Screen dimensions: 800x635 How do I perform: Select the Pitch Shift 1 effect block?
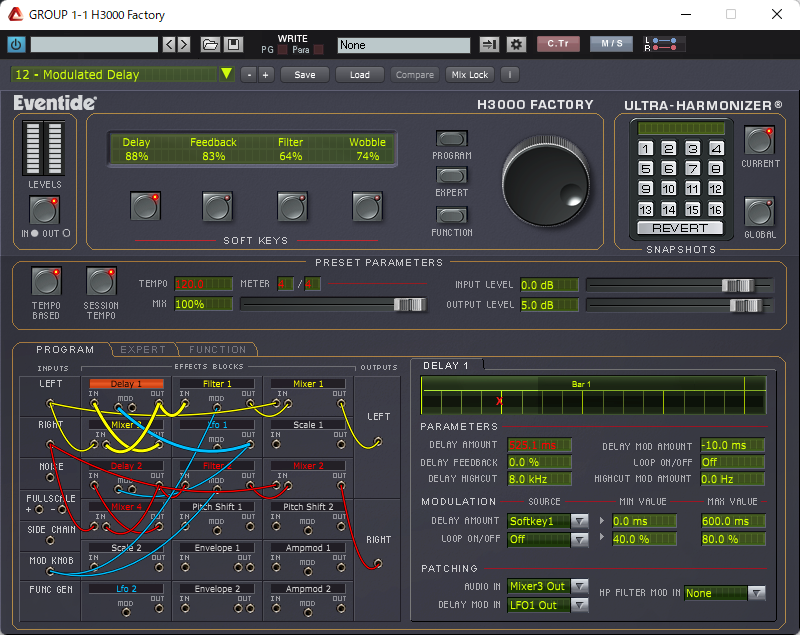tap(217, 506)
